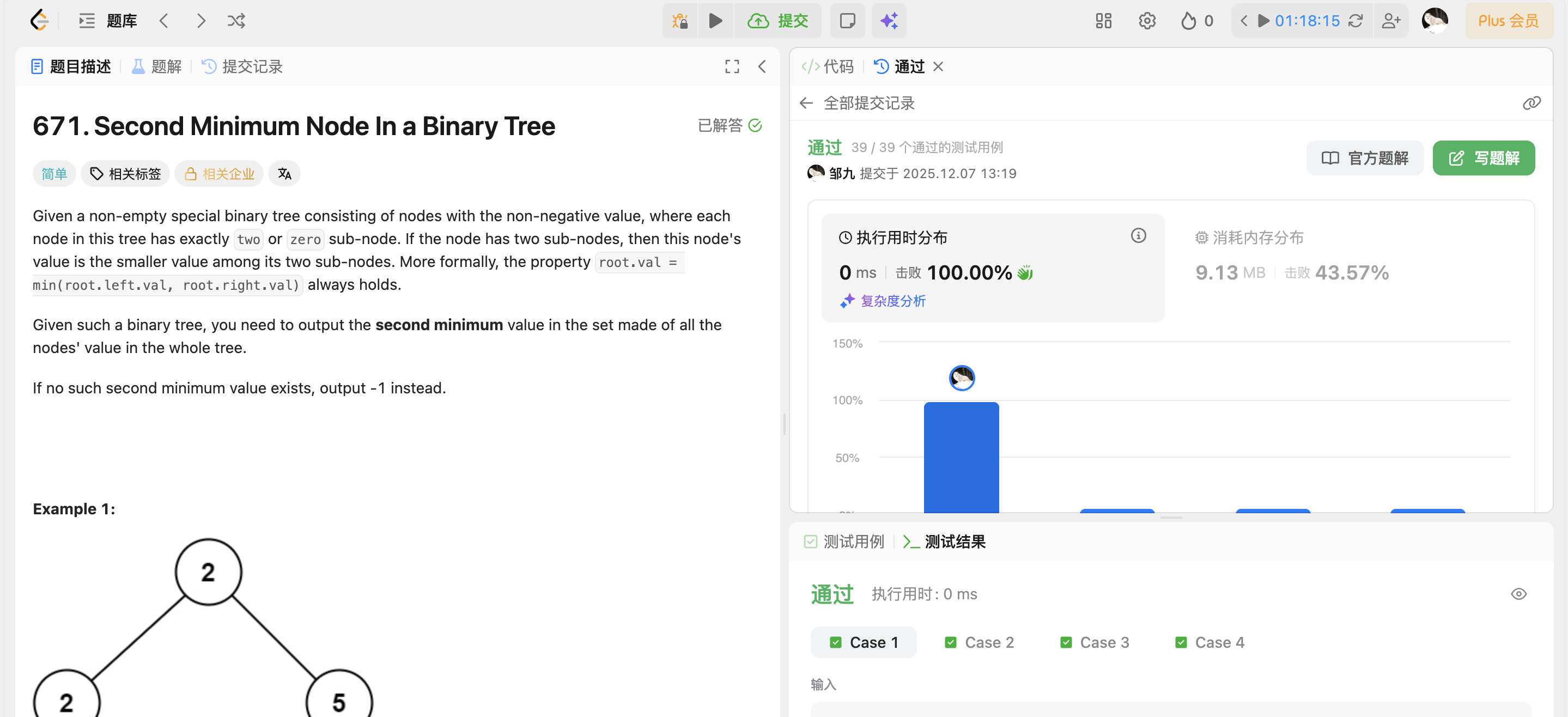The height and width of the screenshot is (717, 1568).
Task: Expand problem description to fullscreen
Action: [x=732, y=66]
